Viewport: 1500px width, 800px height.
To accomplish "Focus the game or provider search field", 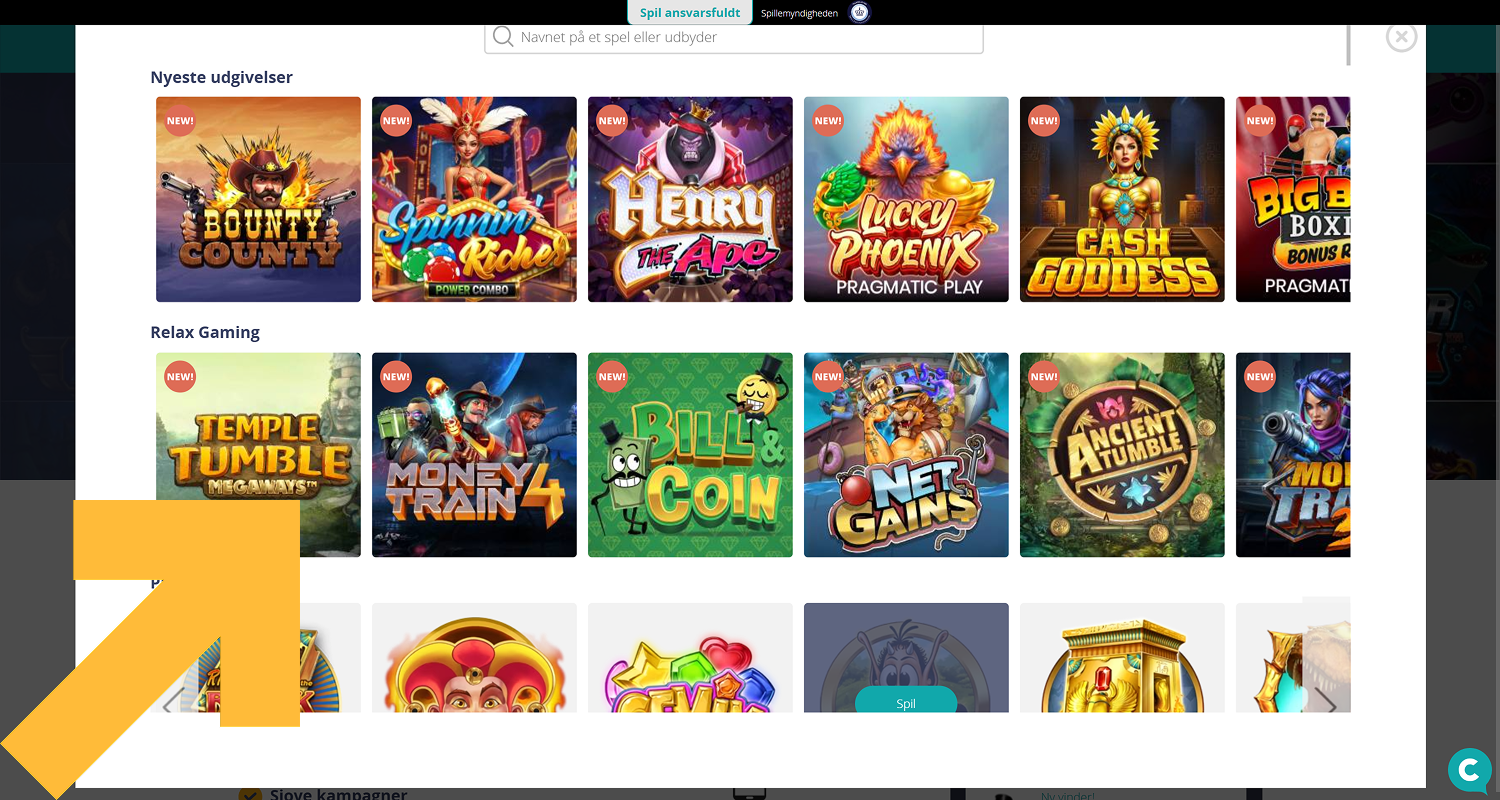I will [x=734, y=38].
